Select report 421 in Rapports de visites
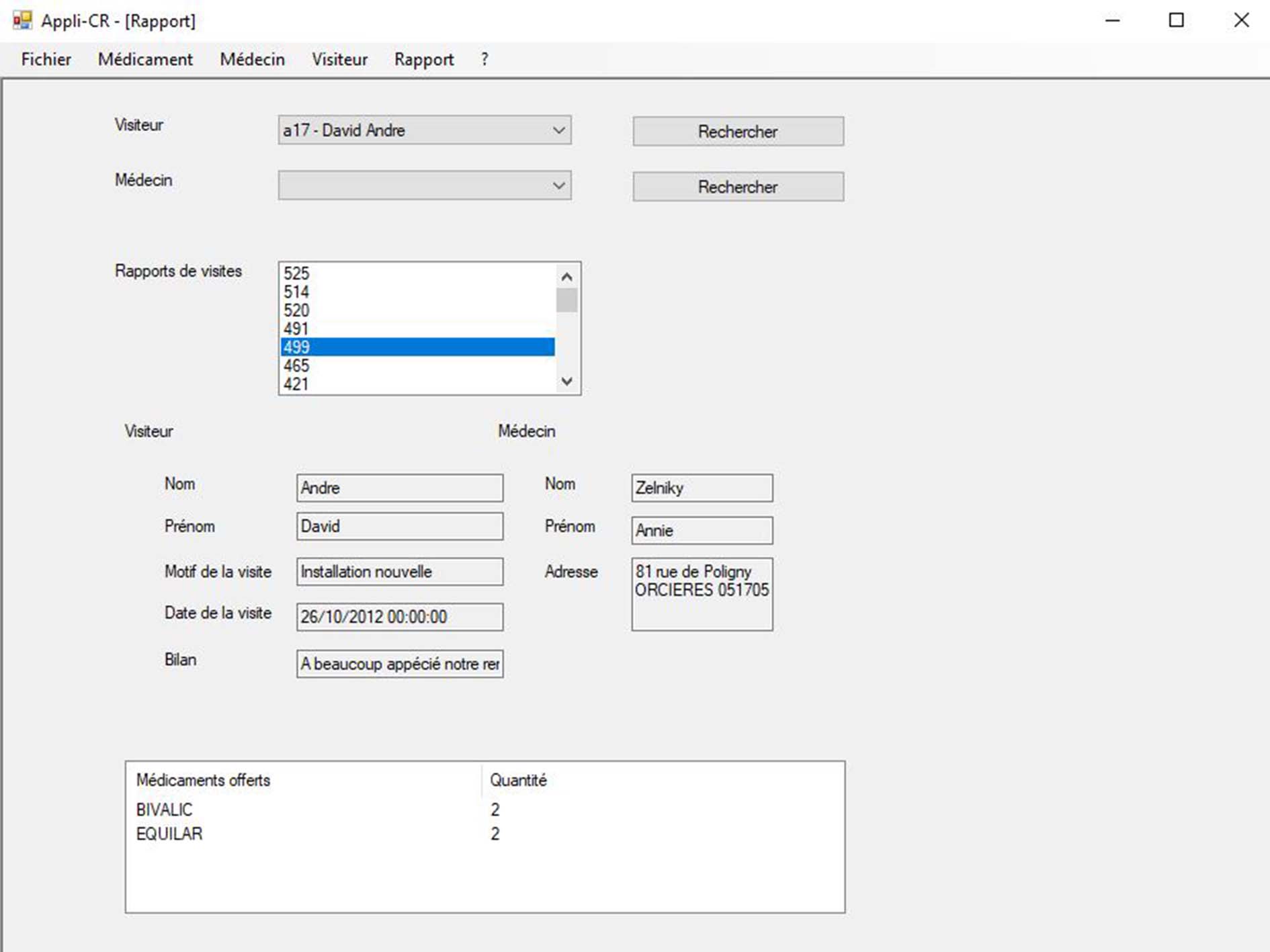 tap(417, 384)
